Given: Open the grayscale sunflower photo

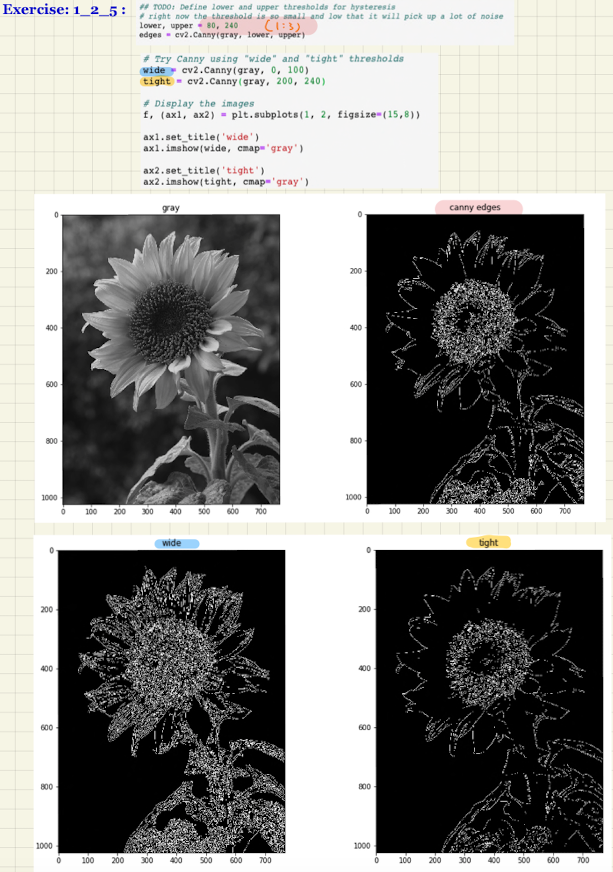Looking at the screenshot, I should (x=171, y=359).
